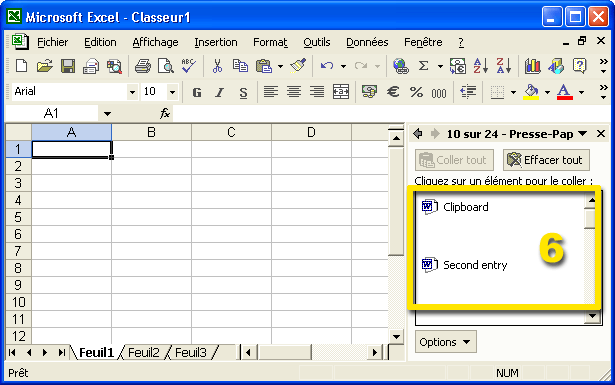Click the AutoSum sigma icon
This screenshot has width=615, height=385.
tap(423, 66)
